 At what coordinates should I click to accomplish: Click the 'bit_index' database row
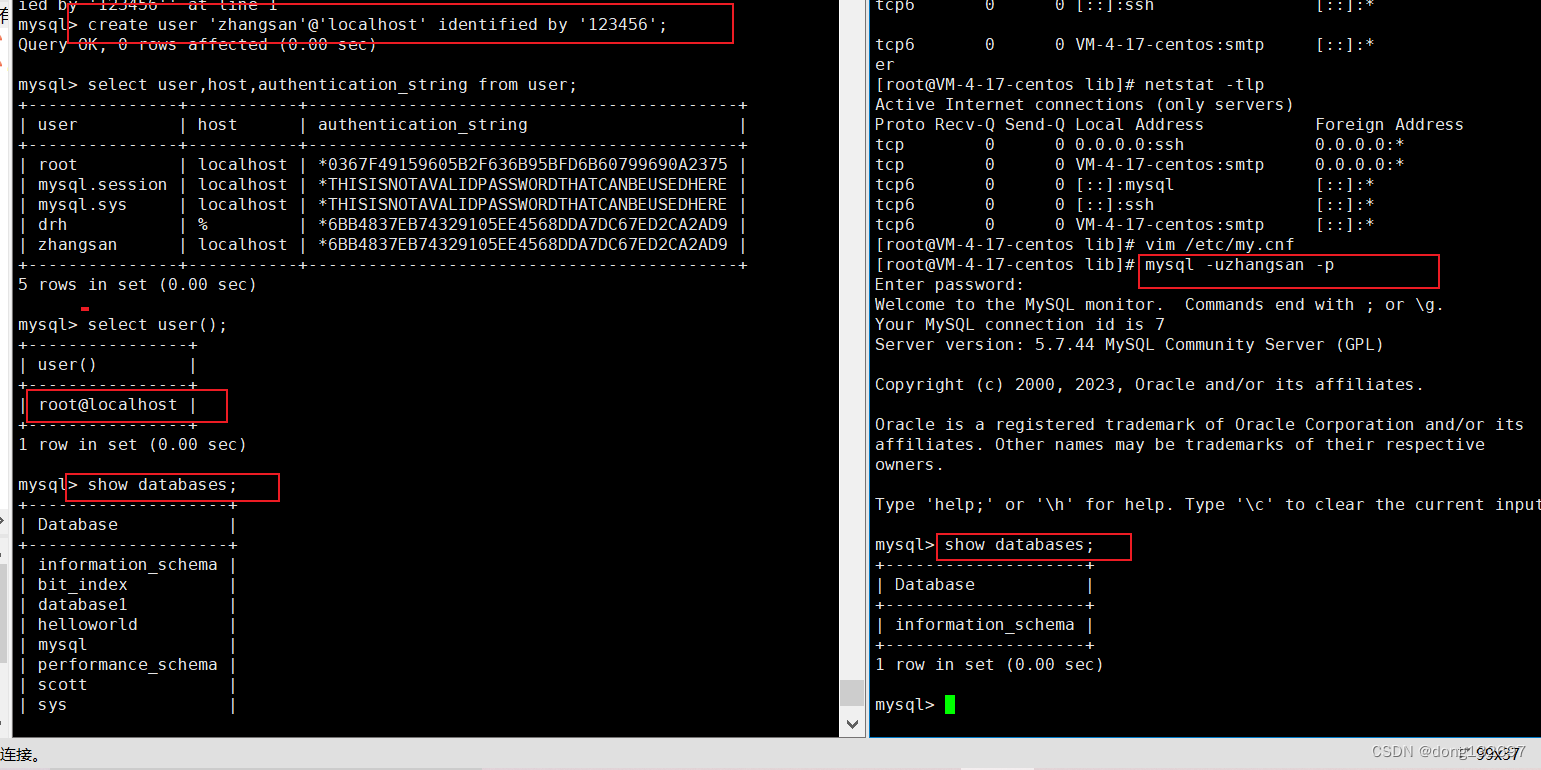click(x=82, y=585)
